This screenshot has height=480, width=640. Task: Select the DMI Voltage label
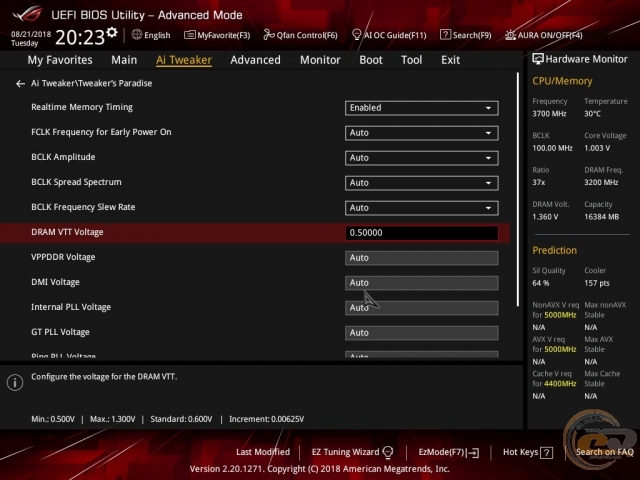click(x=56, y=282)
